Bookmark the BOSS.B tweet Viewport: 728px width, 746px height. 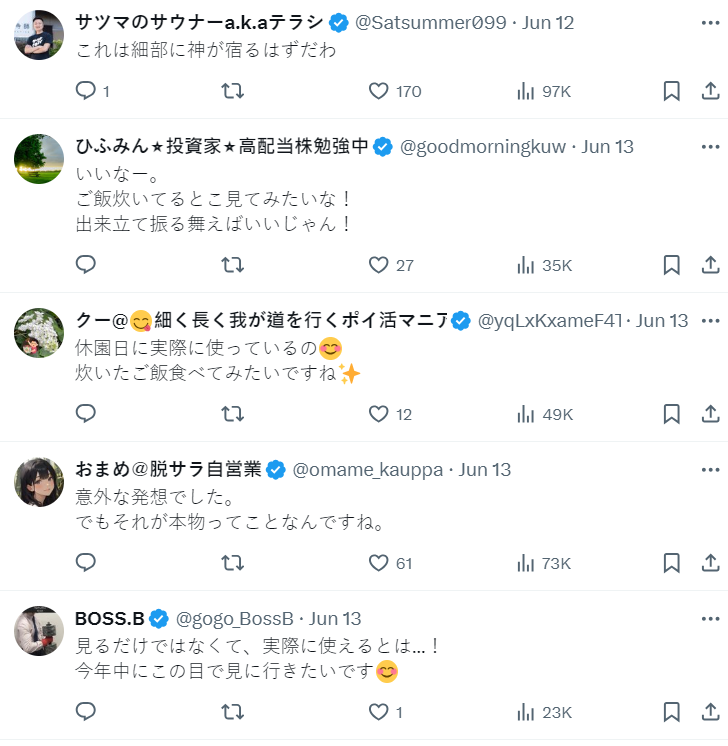pos(672,712)
